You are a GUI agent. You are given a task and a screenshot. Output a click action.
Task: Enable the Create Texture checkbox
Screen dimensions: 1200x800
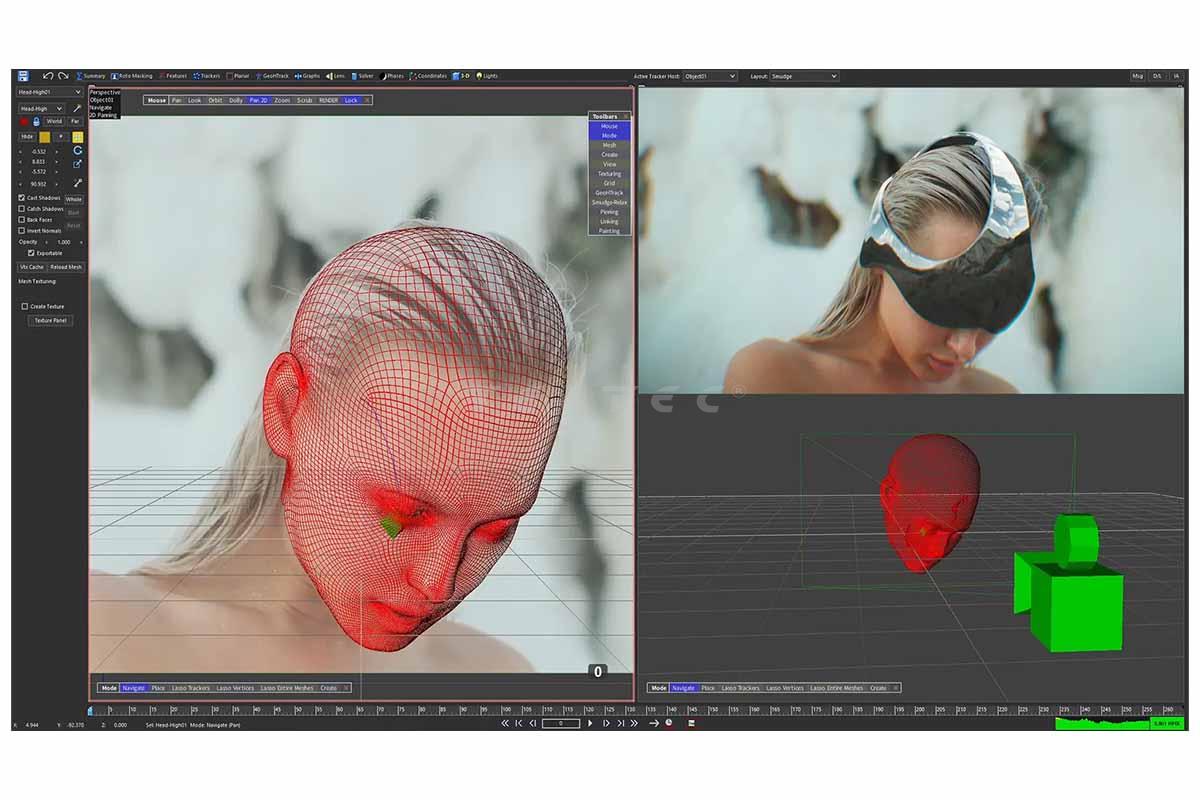[25, 307]
